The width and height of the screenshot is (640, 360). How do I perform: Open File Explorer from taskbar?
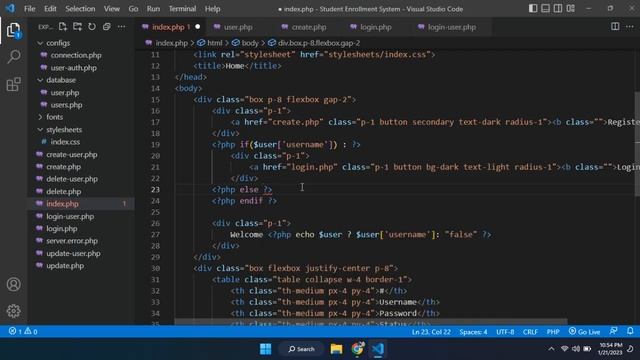pos(336,349)
